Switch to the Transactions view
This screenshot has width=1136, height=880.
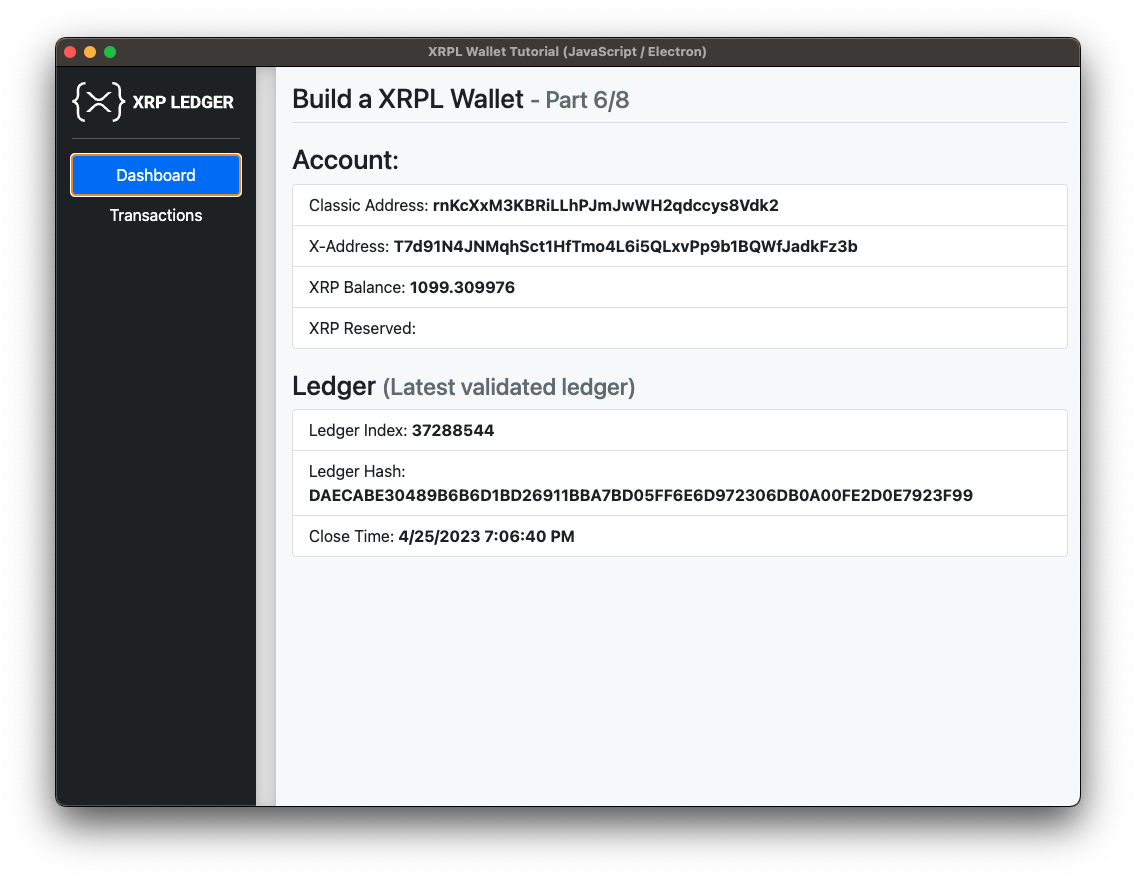coord(156,215)
